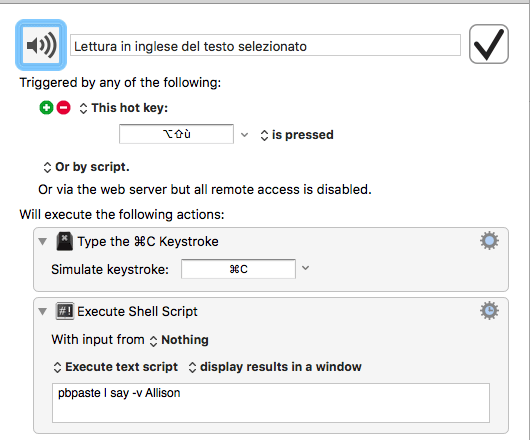Open gear menu for Type Keystroke action

tap(489, 241)
